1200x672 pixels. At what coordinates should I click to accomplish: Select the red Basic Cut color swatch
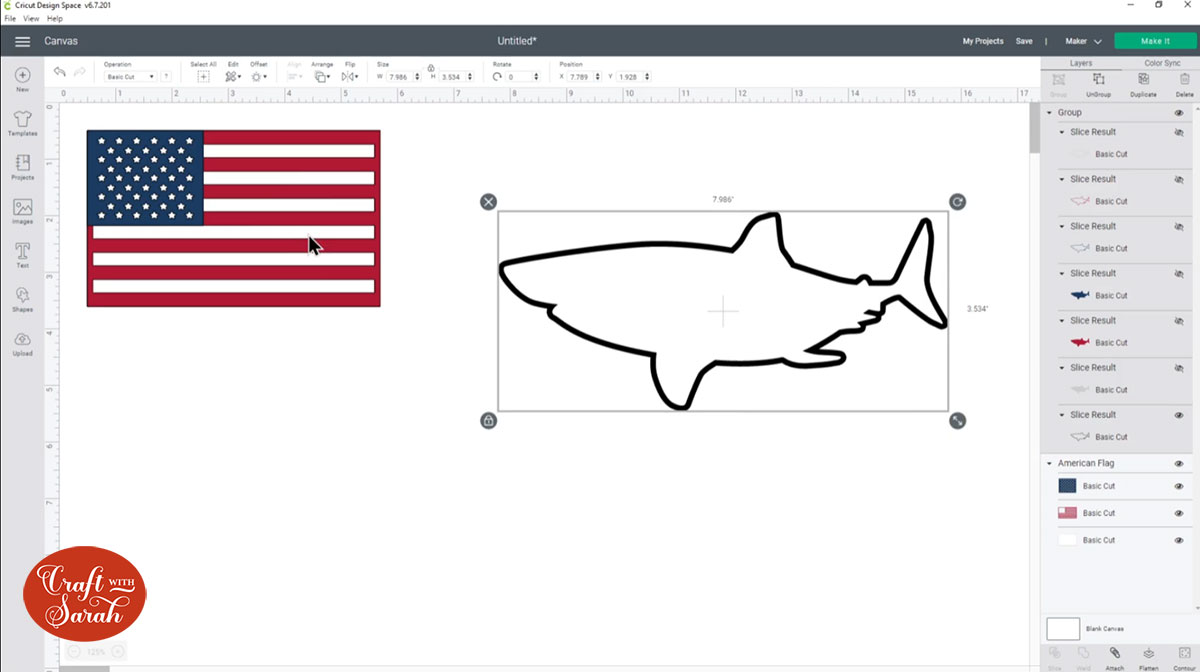1067,512
